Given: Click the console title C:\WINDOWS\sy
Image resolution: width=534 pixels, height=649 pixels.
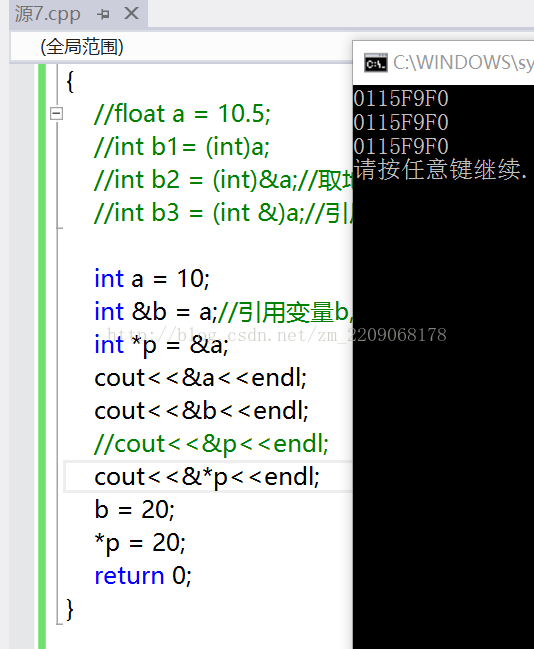Looking at the screenshot, I should point(463,63).
